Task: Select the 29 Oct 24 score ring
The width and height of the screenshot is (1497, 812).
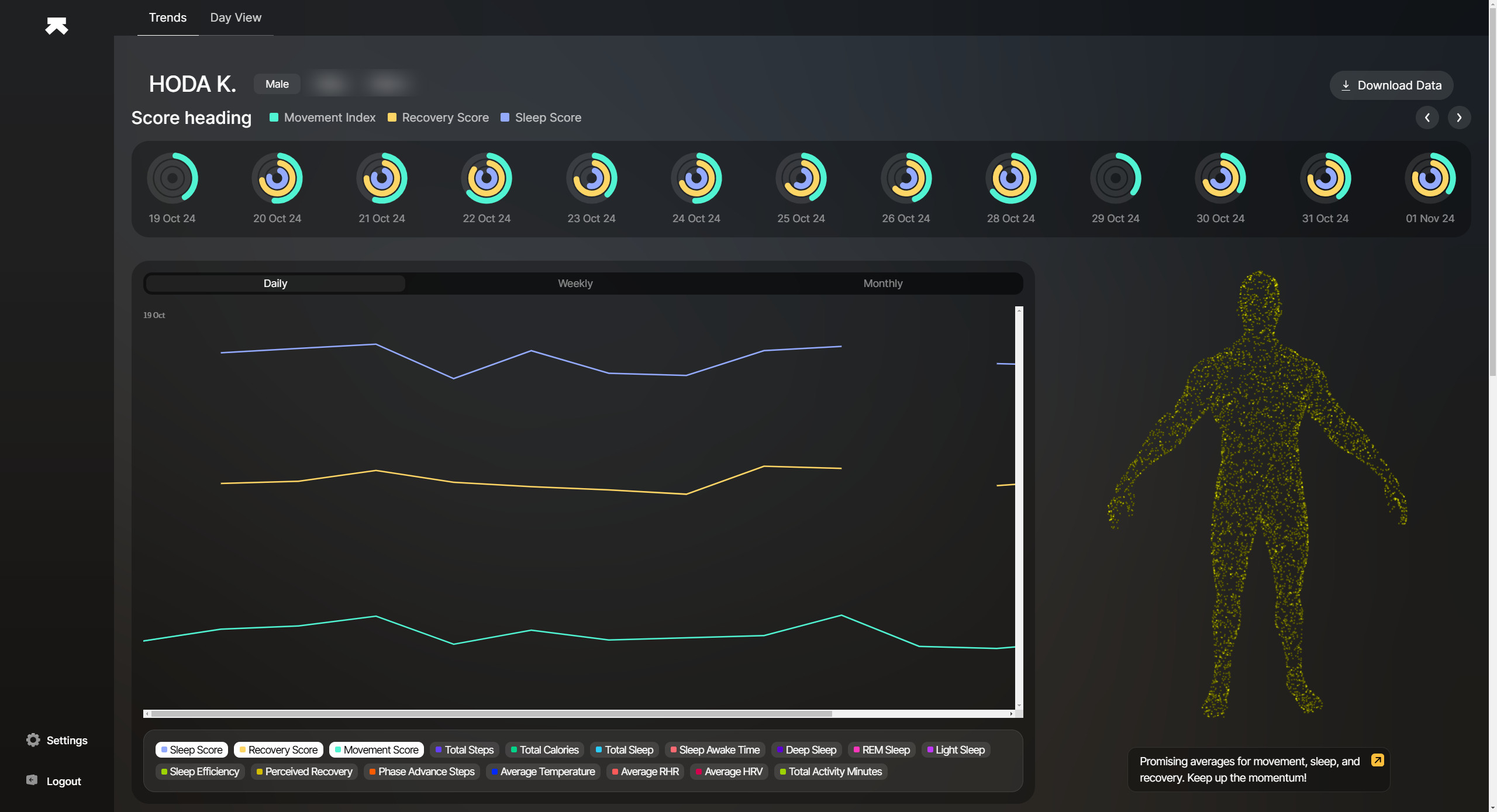Action: pos(1115,178)
